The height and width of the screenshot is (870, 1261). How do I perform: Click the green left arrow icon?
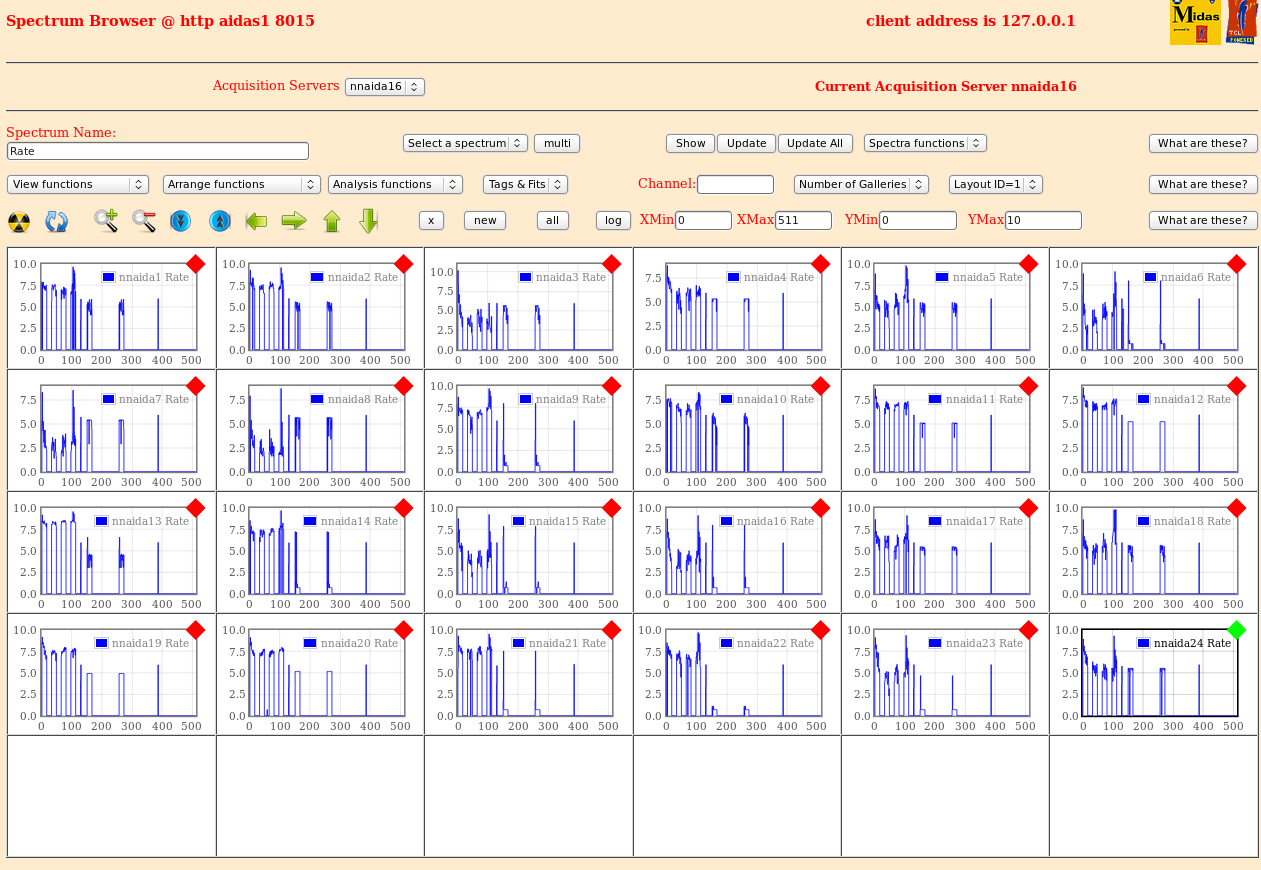[x=256, y=221]
